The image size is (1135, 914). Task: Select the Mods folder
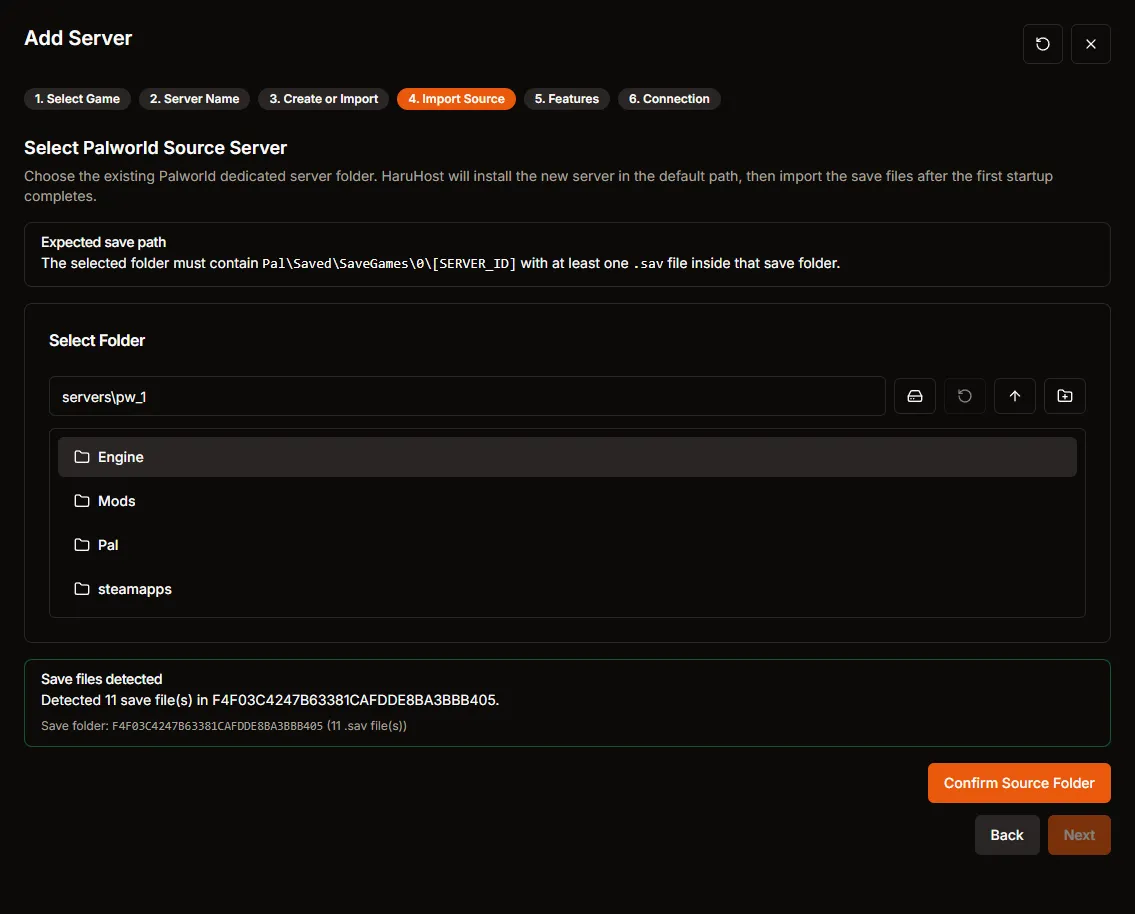pyautogui.click(x=116, y=501)
